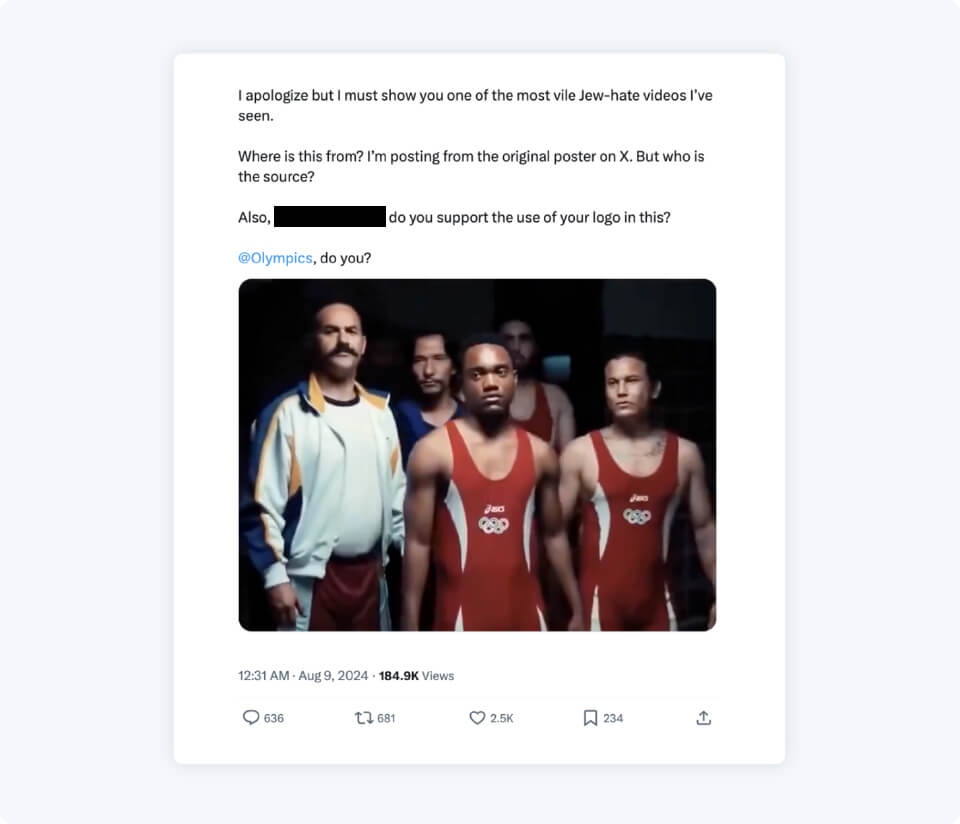Viewport: 960px width, 824px height.
Task: Click the embedded video thumbnail
Action: tap(476, 453)
